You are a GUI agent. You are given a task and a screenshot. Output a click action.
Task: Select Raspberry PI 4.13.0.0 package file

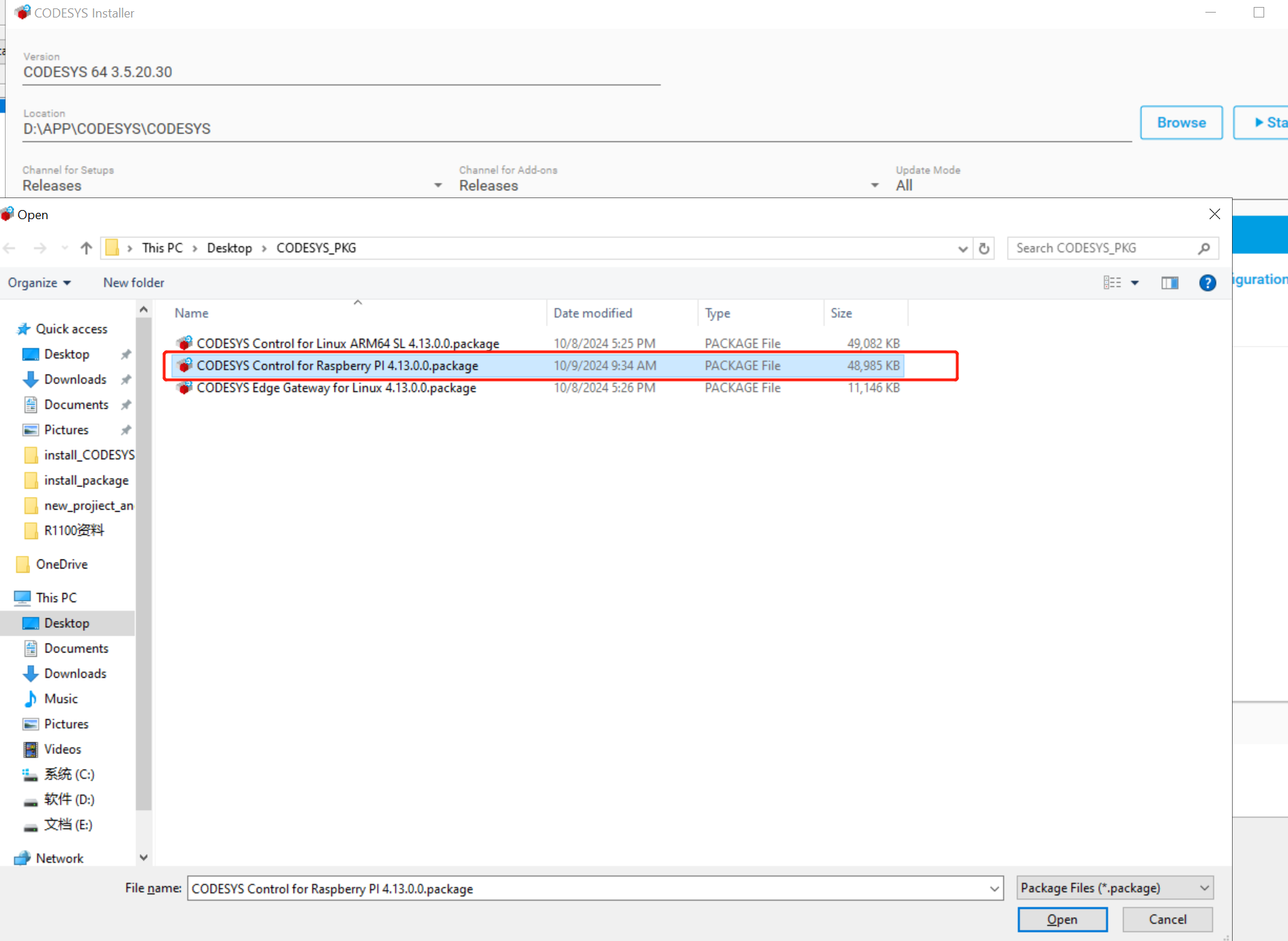[537, 365]
